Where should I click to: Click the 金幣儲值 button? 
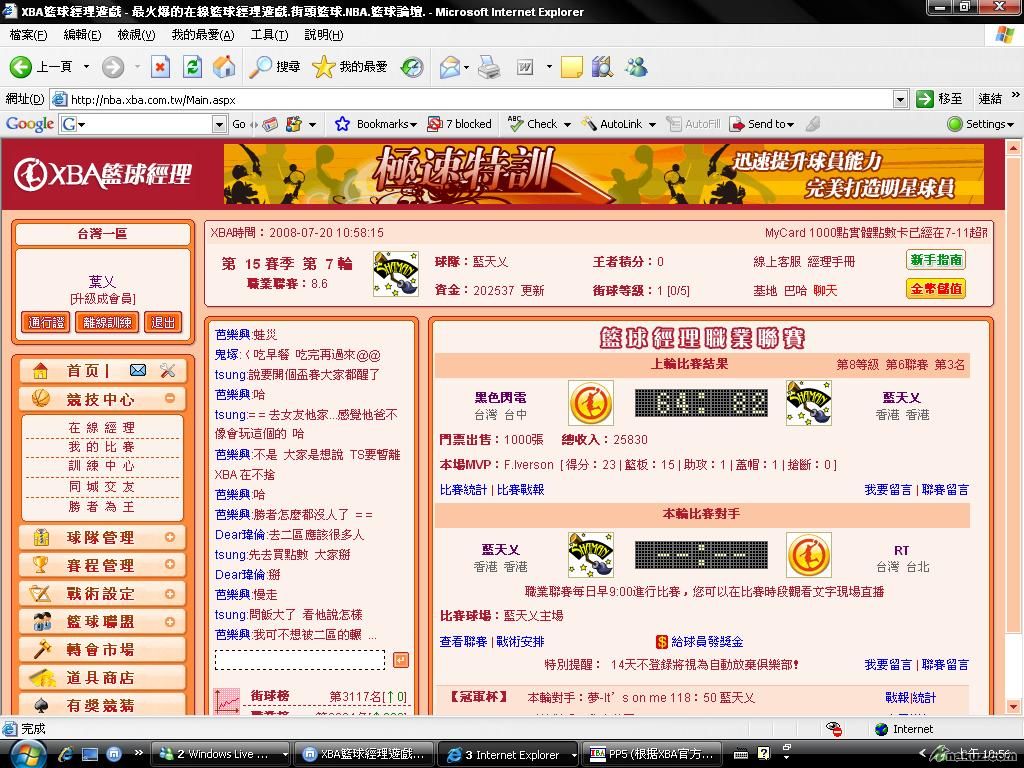[936, 289]
